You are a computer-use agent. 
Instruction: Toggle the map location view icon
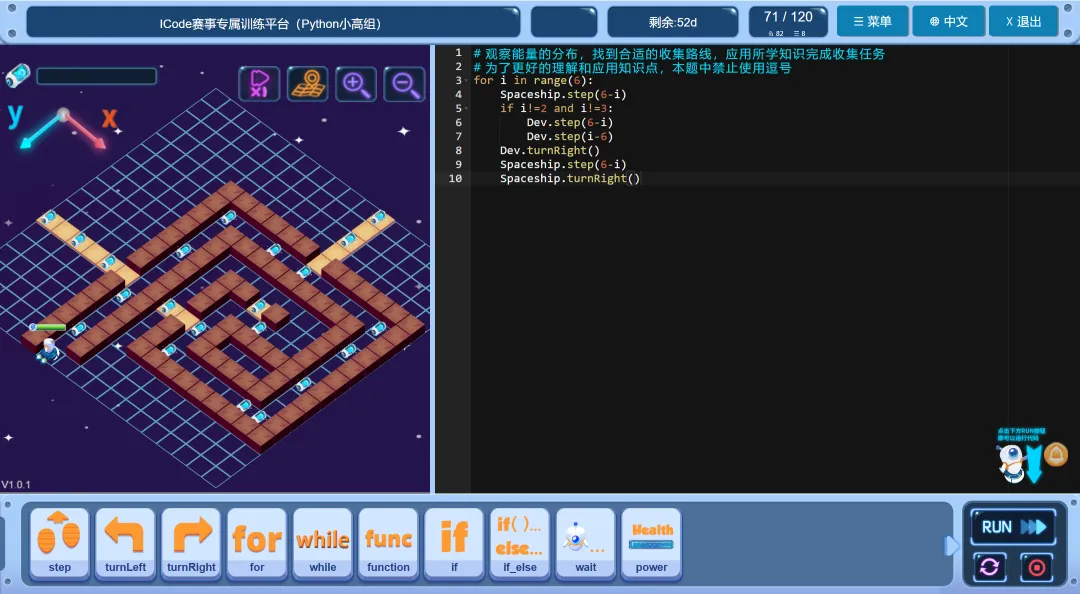[307, 84]
